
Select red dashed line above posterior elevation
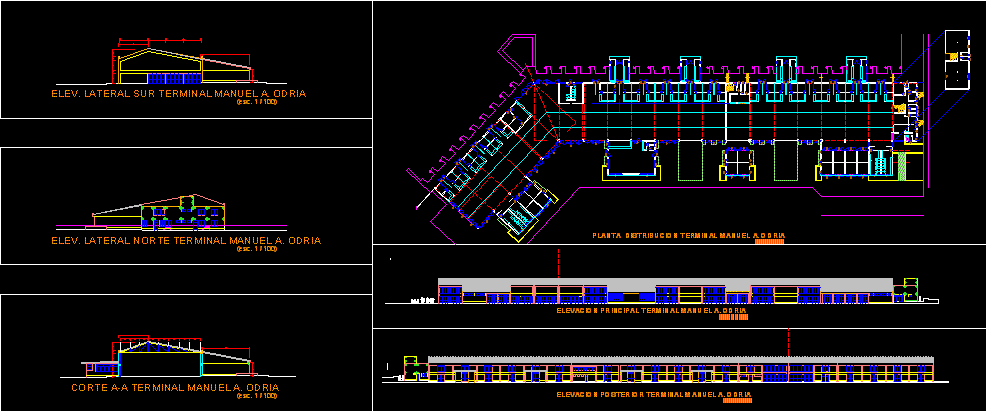[x=788, y=341]
